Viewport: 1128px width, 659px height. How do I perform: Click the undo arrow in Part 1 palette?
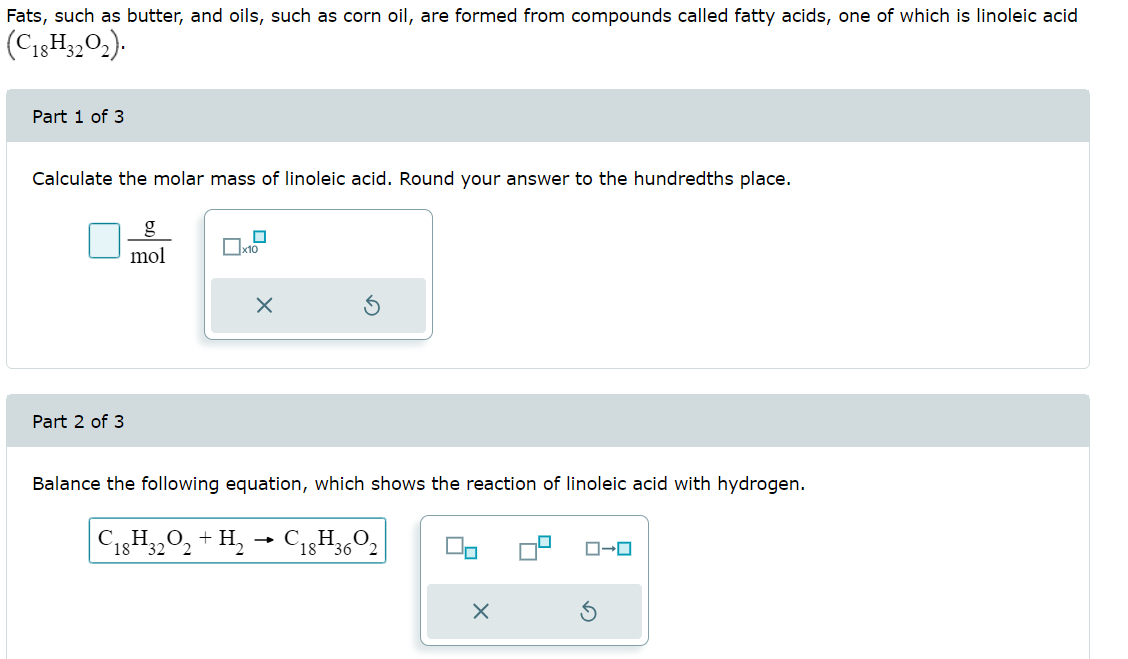click(x=372, y=307)
